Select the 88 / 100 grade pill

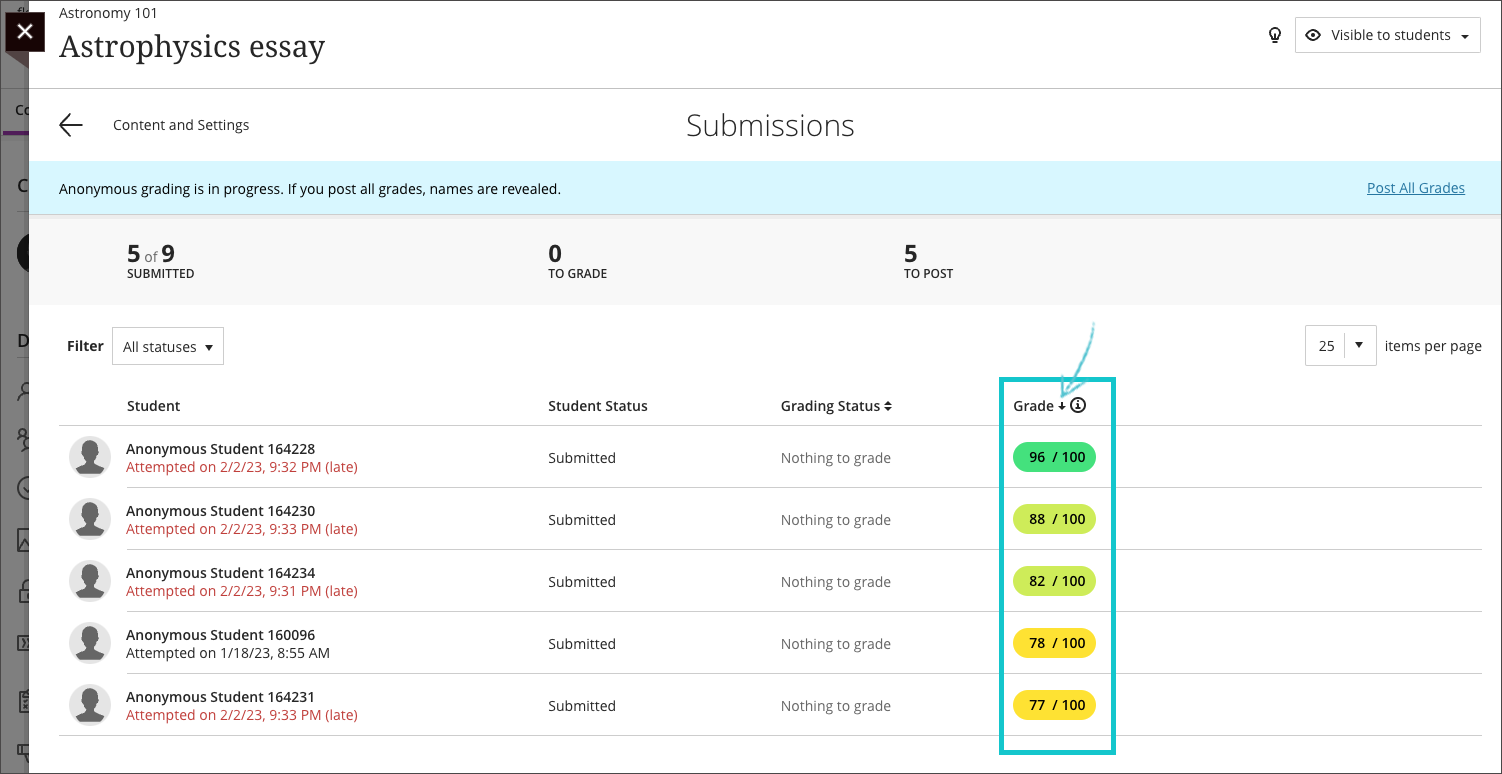[1055, 519]
